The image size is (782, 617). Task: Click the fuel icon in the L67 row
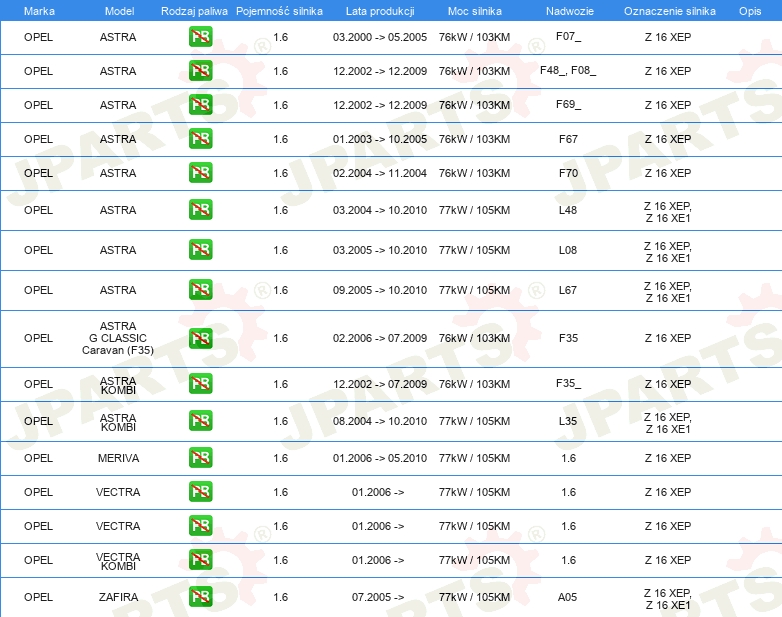click(200, 290)
